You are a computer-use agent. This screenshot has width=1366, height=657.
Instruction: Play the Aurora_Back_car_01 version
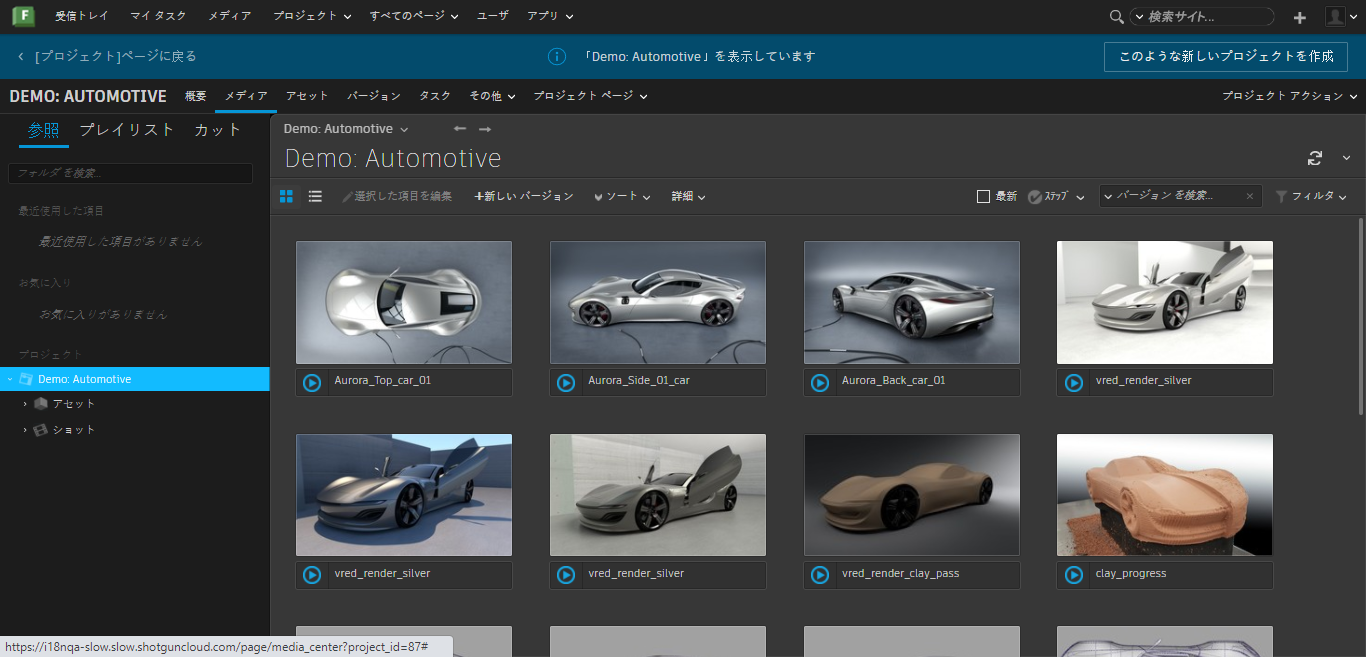[x=820, y=382]
